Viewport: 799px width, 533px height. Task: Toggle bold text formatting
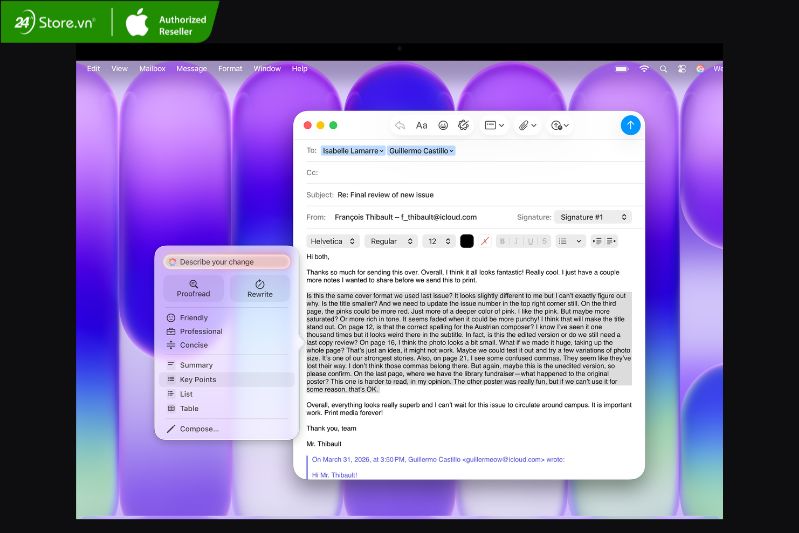[502, 241]
